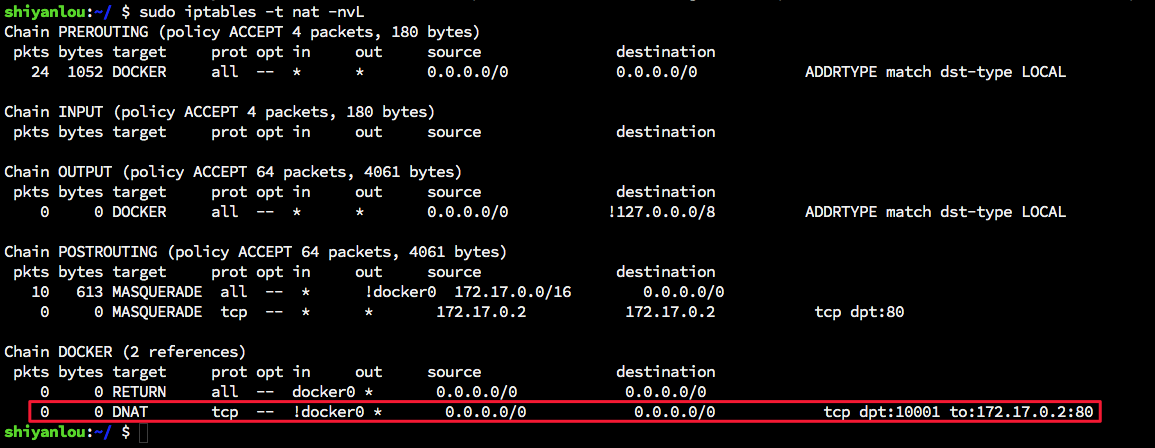Click the Chain INPUT header line
This screenshot has height=448, width=1155.
point(220,112)
